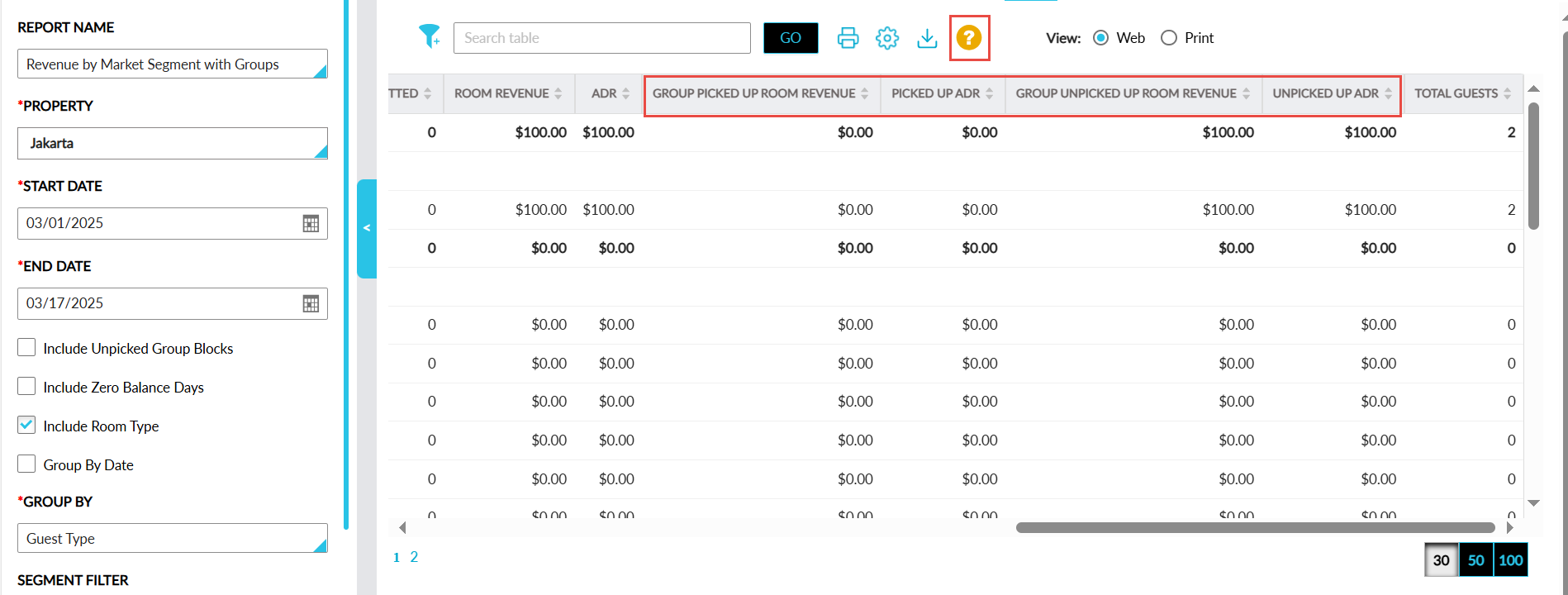Open the Property dropdown showing Jakarta

tap(172, 143)
